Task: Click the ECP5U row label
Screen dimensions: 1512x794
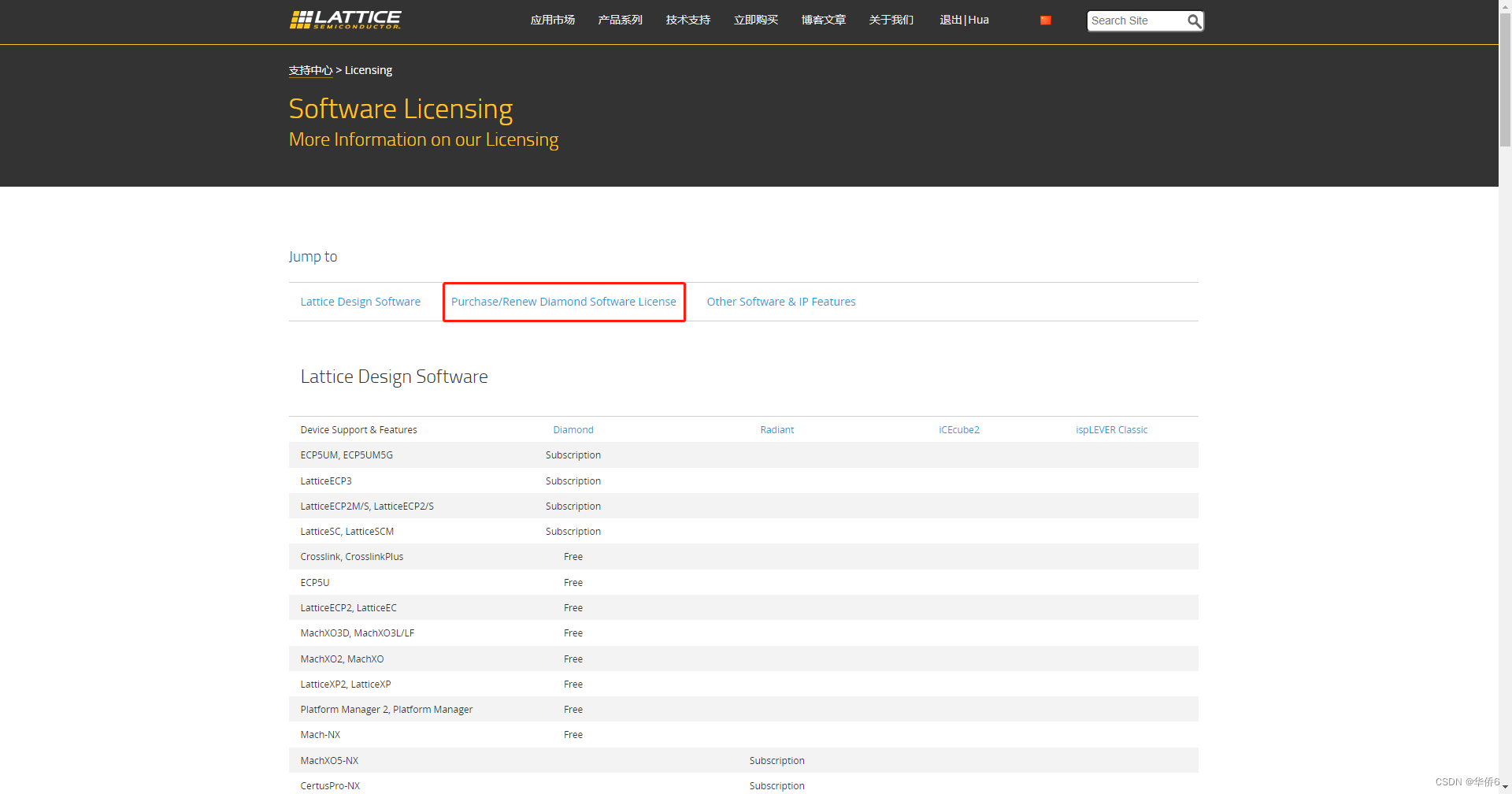Action: pyautogui.click(x=315, y=583)
